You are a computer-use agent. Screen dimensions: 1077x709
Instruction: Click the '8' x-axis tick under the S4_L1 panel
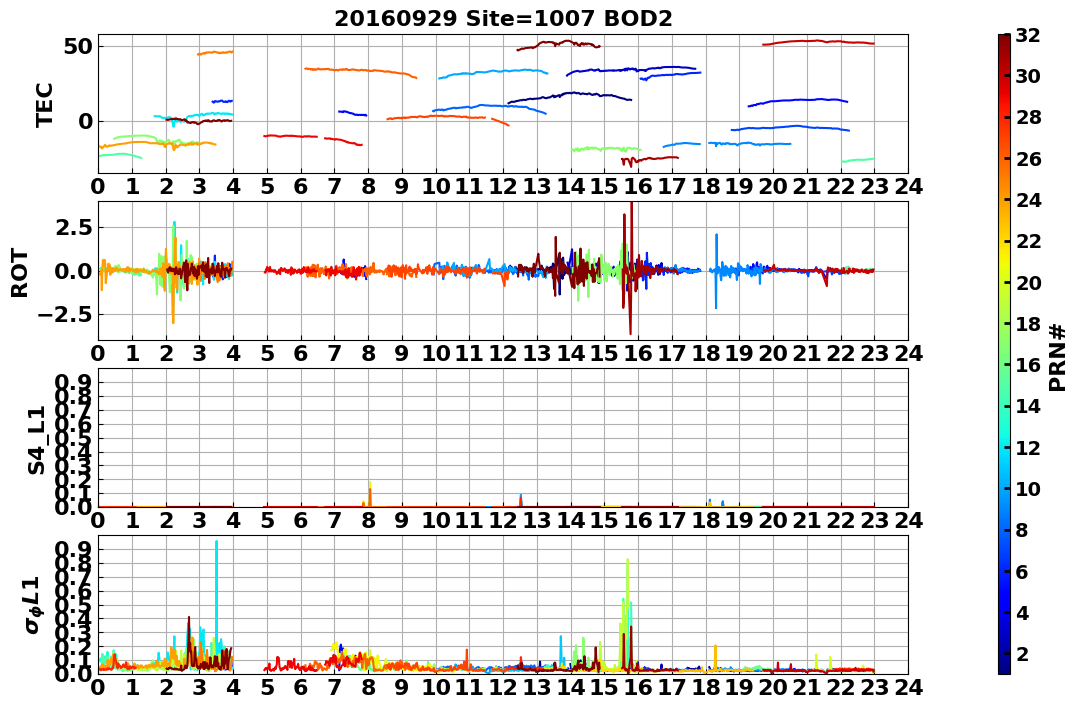(368, 520)
